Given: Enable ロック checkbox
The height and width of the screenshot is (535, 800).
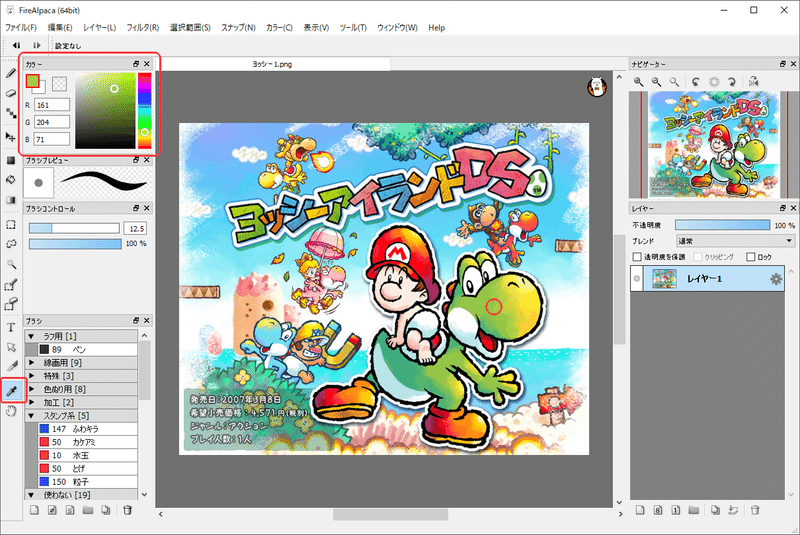Looking at the screenshot, I should (751, 257).
